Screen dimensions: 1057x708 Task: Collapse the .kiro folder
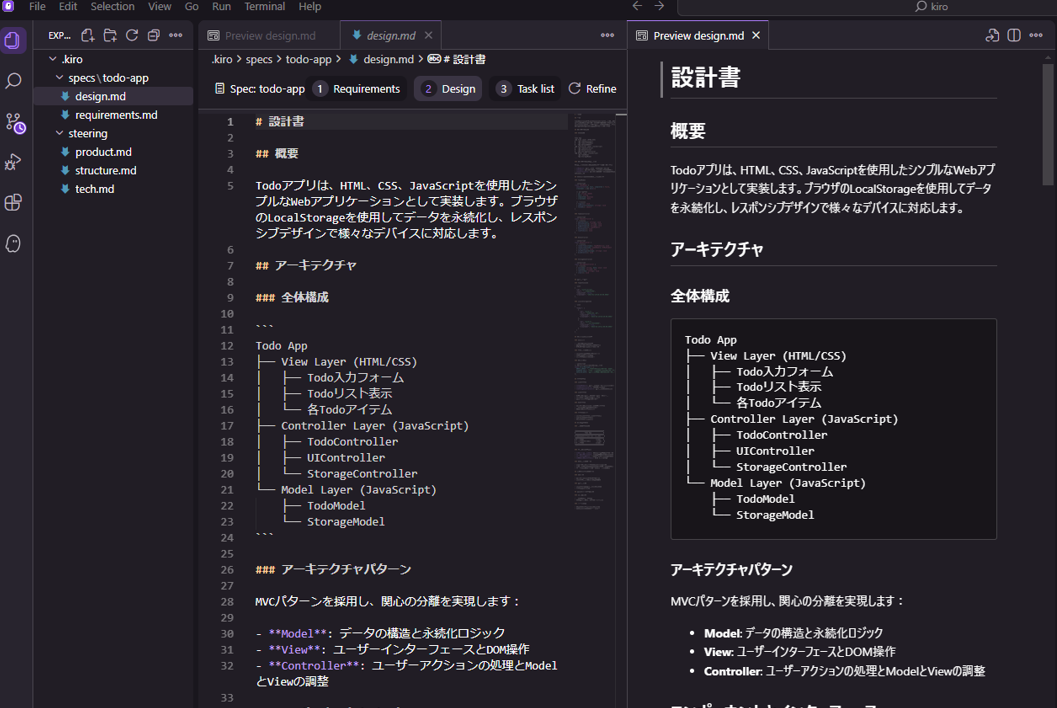click(53, 59)
